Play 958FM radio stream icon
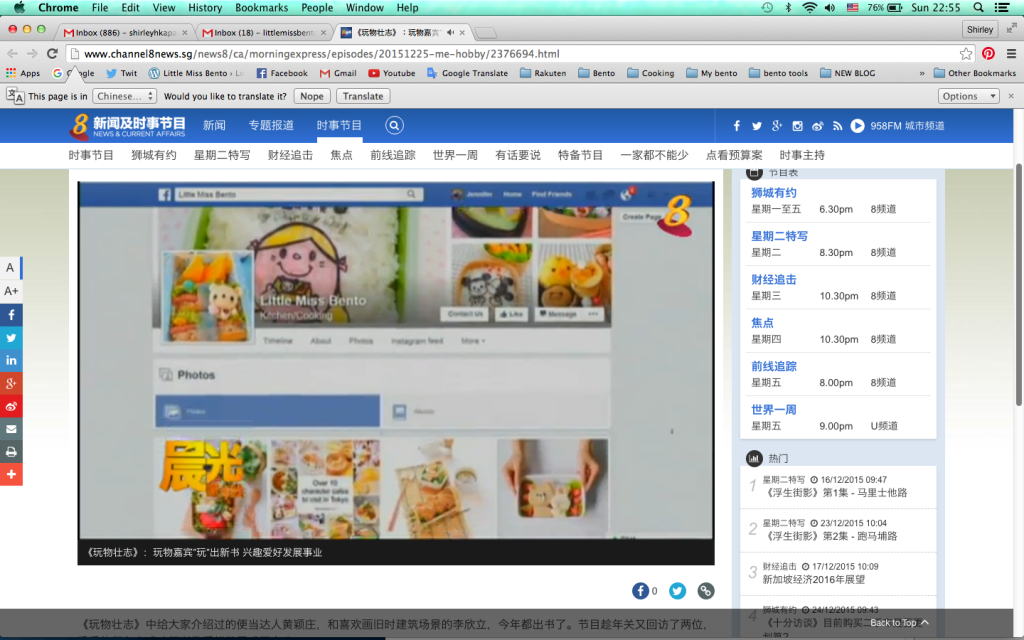The image size is (1024, 640). (857, 126)
